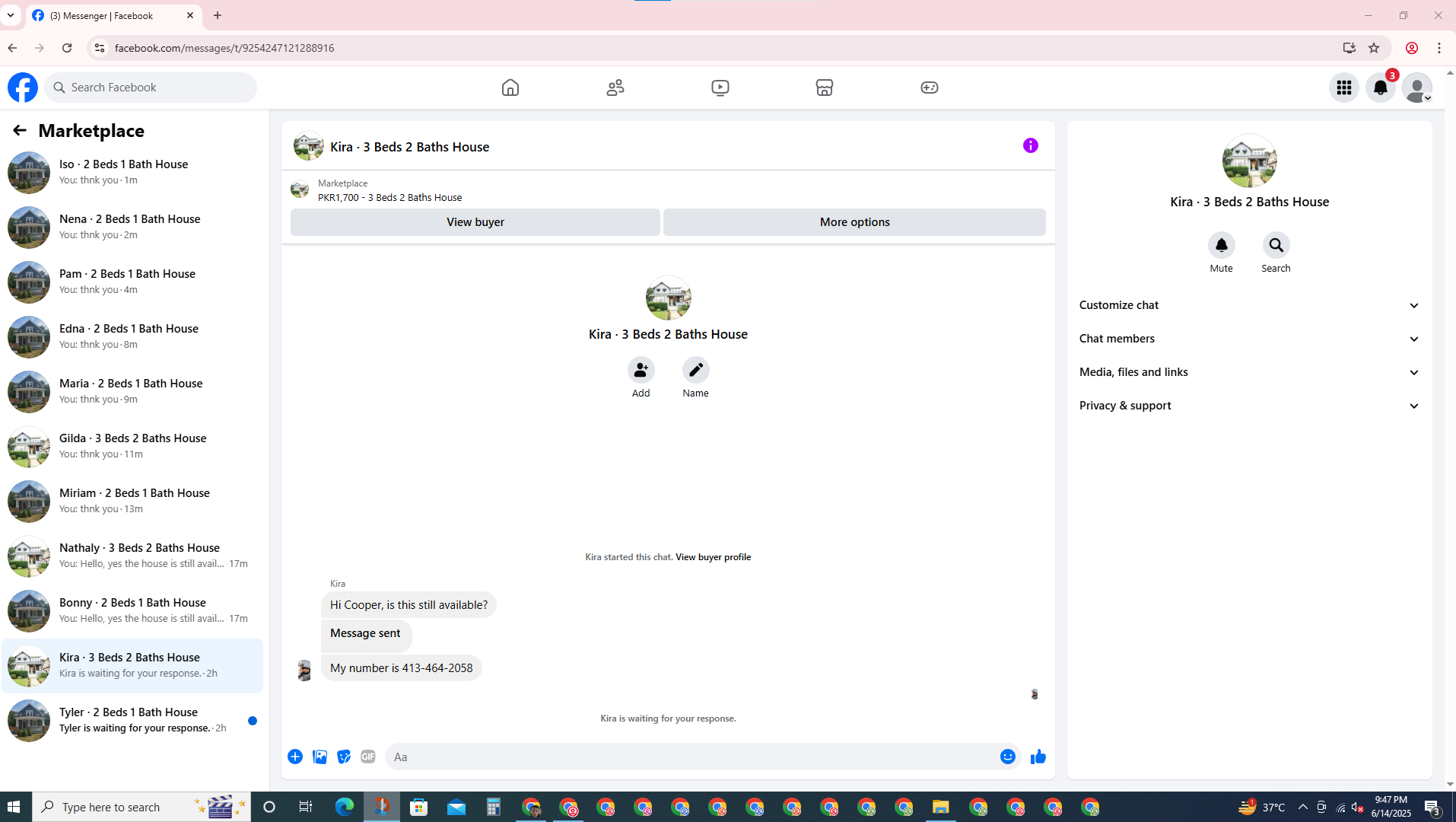The height and width of the screenshot is (822, 1456).
Task: Open more actions plus icon in composer
Action: click(295, 757)
